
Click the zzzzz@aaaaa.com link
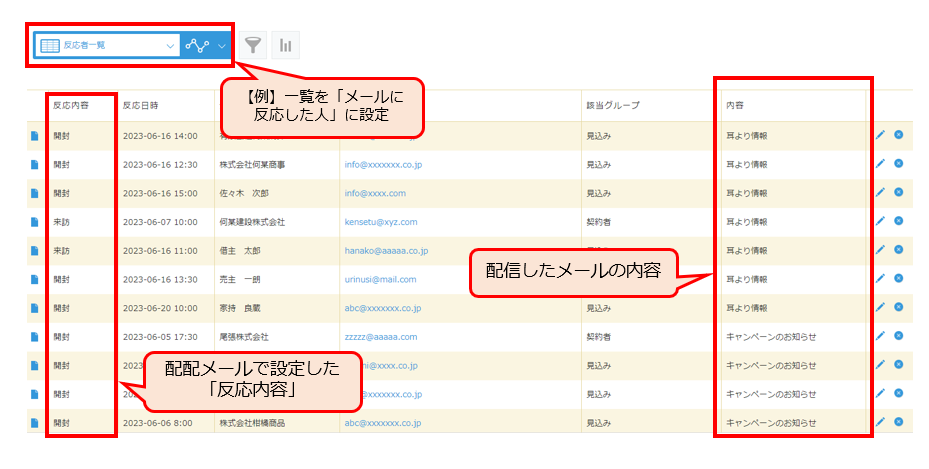tap(381, 337)
